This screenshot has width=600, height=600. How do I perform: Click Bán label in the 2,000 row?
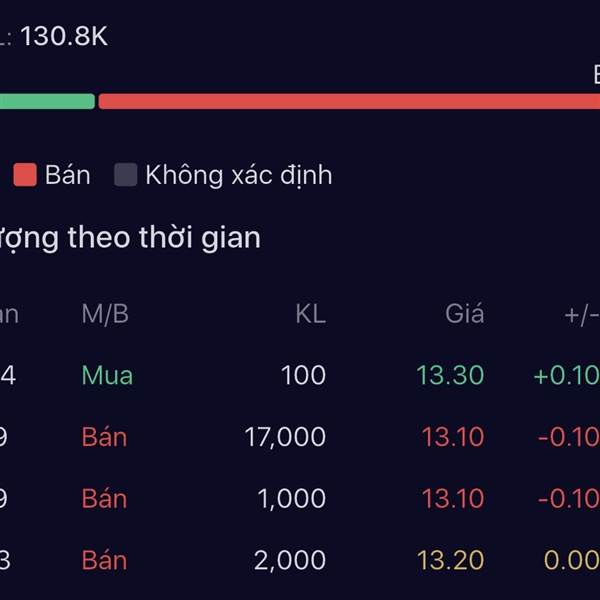pos(104,561)
